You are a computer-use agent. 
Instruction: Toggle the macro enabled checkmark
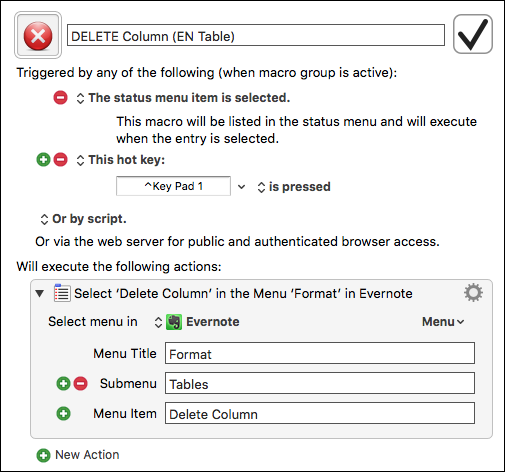(x=473, y=34)
